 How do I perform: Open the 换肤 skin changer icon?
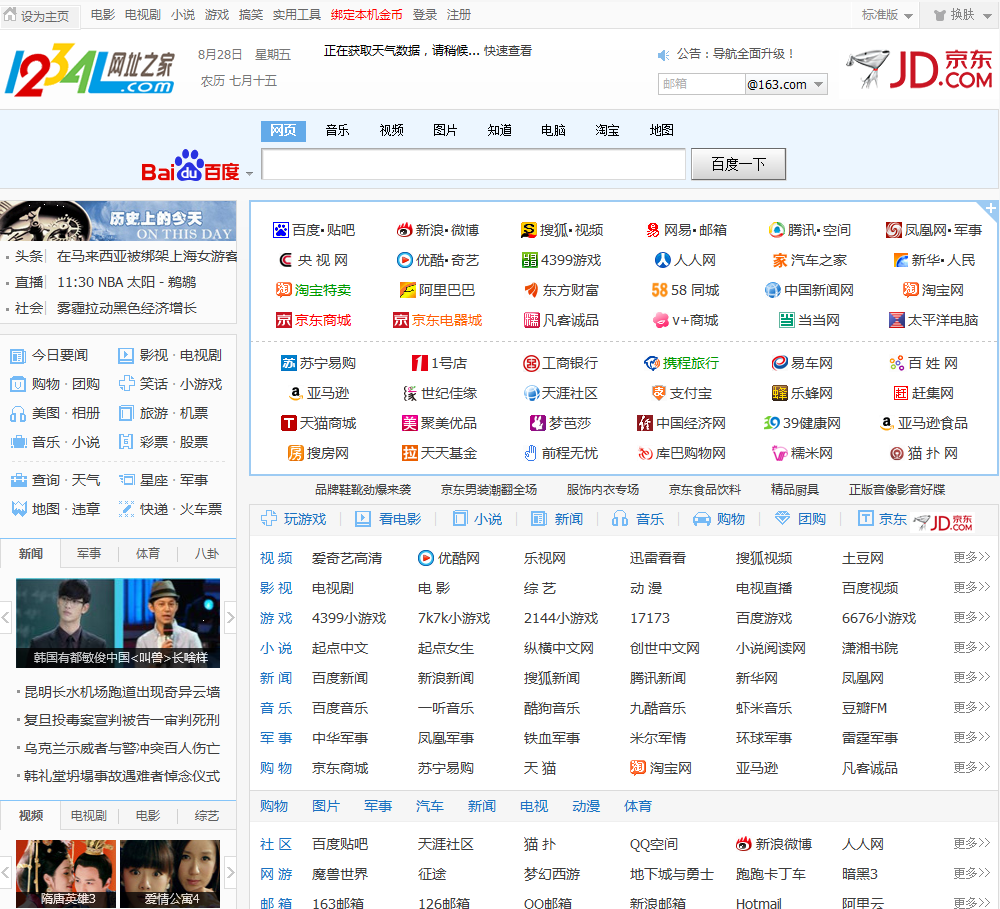pos(940,15)
